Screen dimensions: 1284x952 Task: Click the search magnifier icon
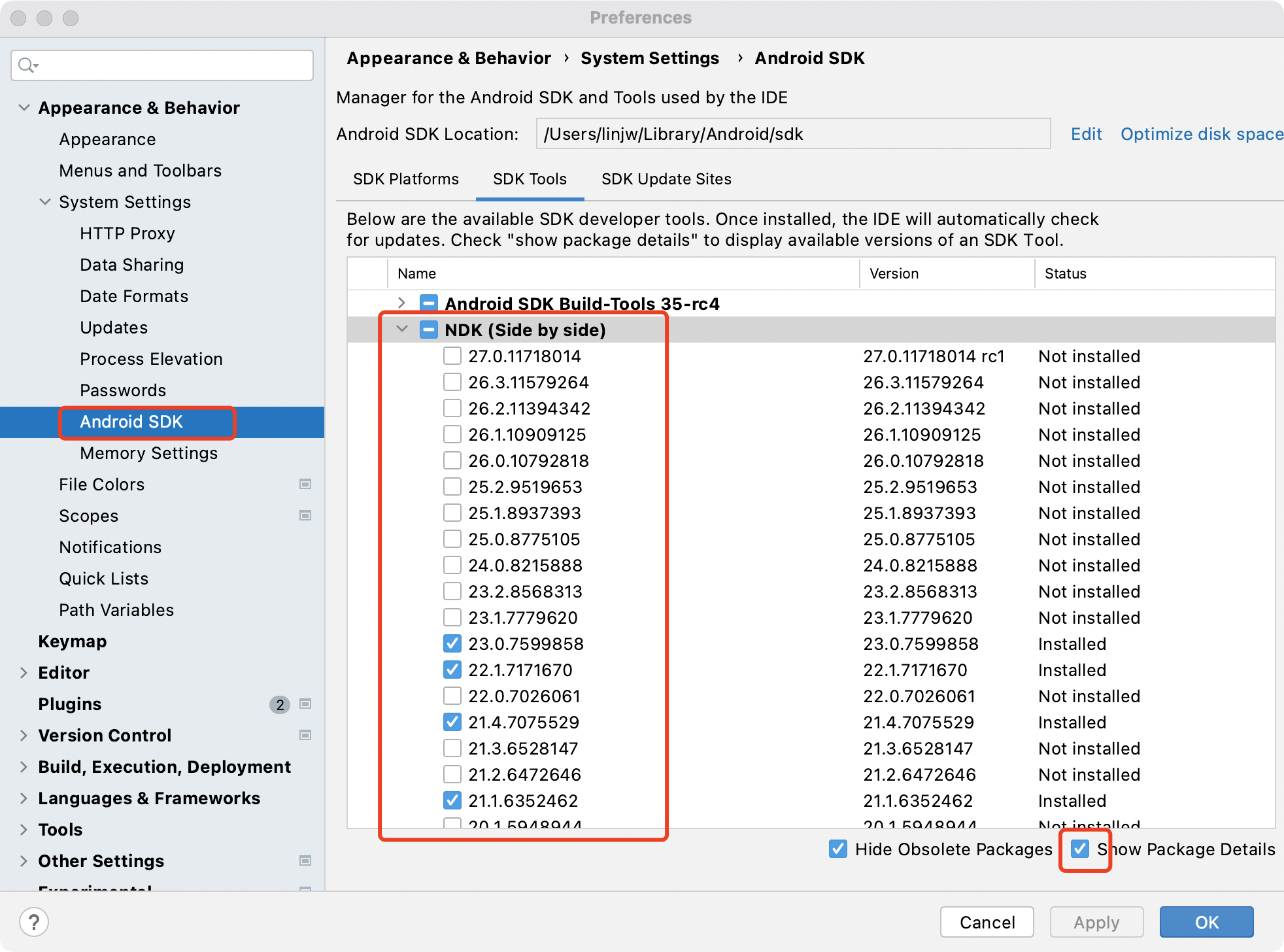27,65
